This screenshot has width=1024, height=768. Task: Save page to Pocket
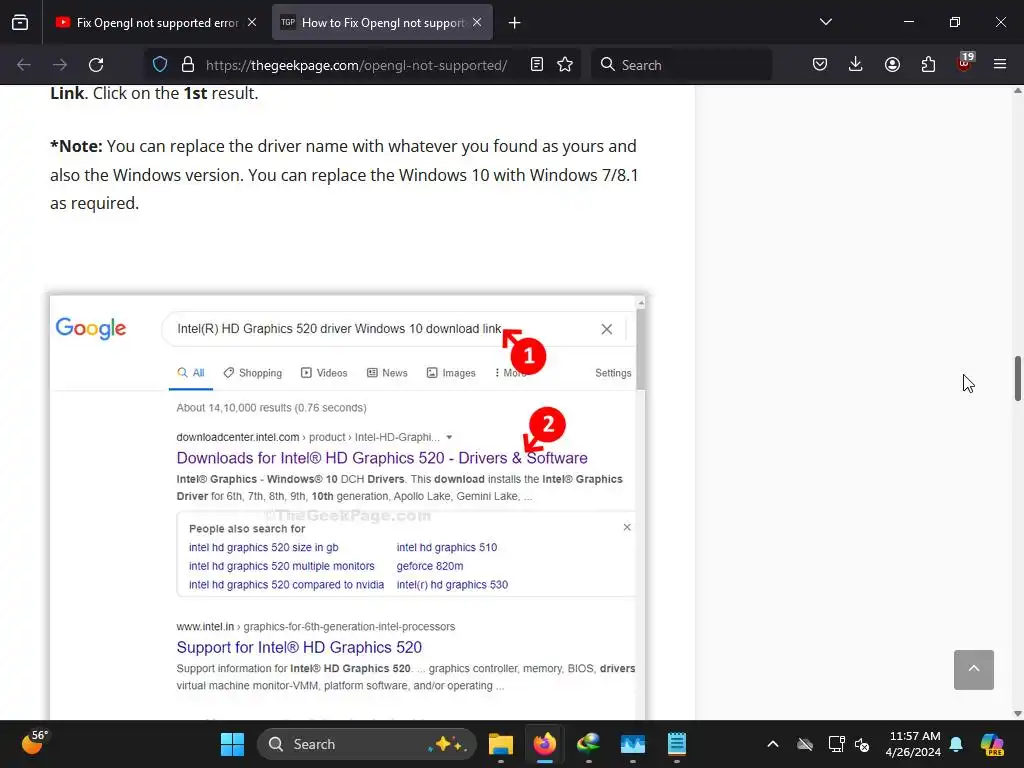[x=820, y=65]
